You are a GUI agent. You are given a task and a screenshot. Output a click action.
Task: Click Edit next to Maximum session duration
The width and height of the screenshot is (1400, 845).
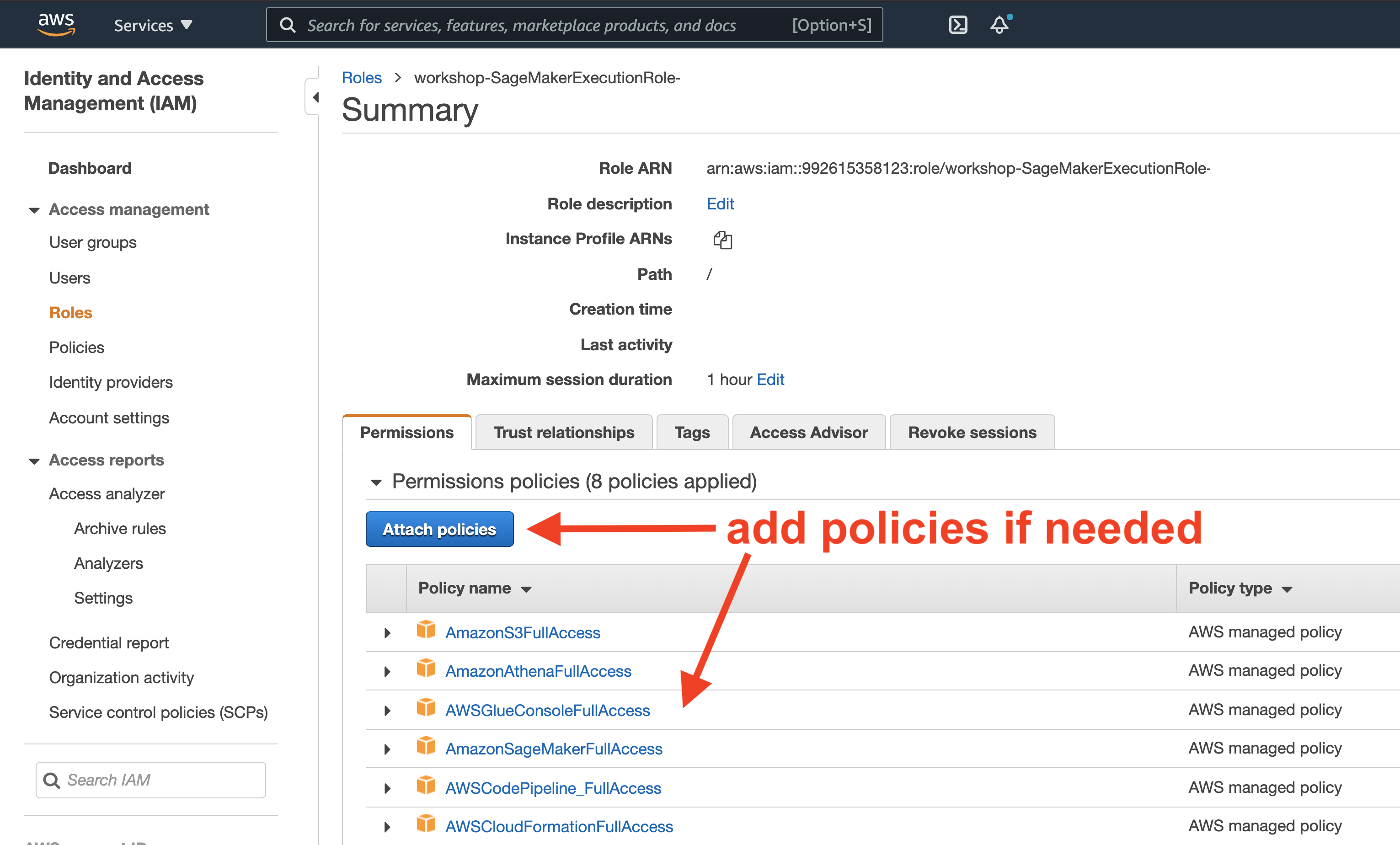[x=770, y=380]
